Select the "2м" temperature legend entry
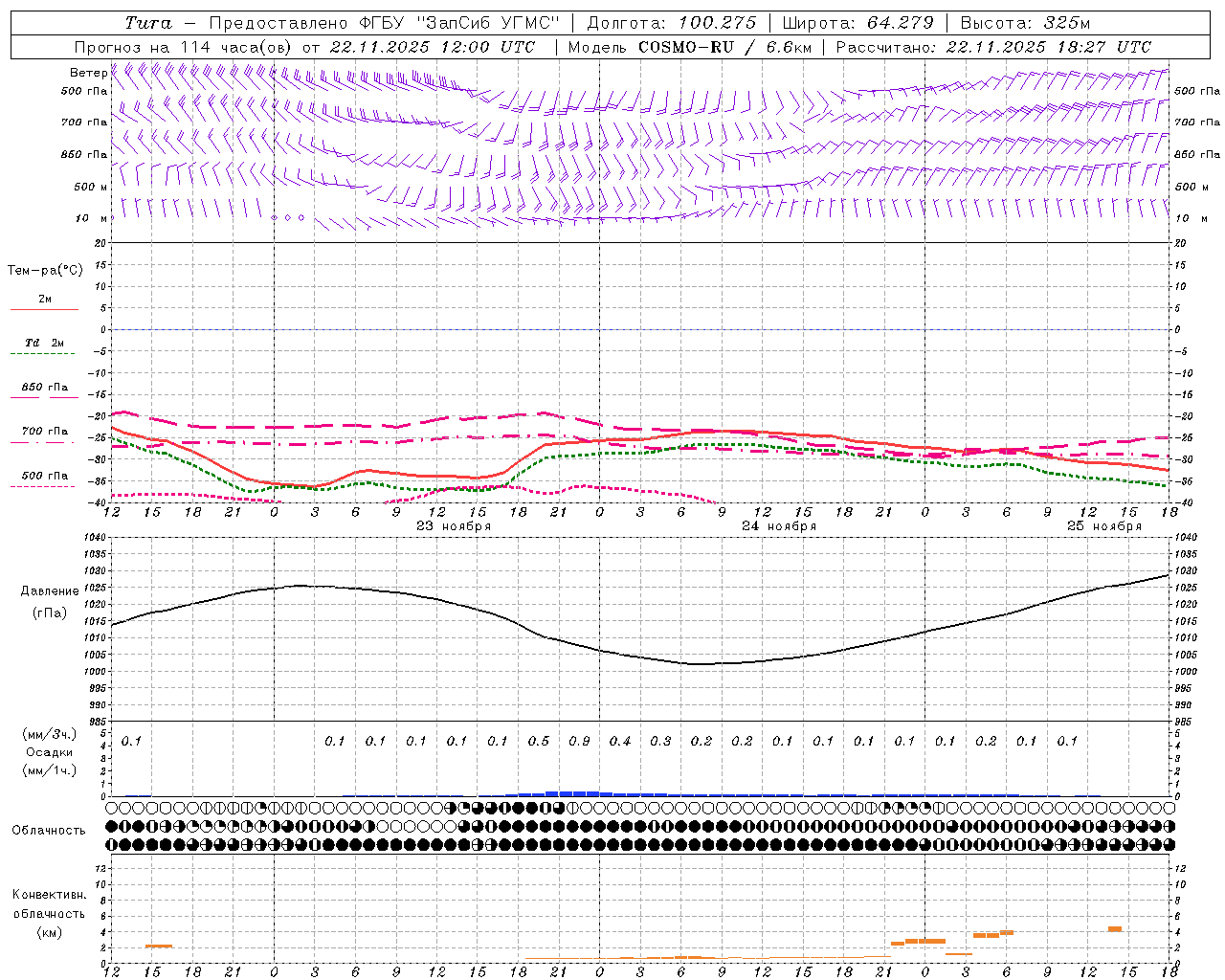Viewport: 1225px width, 980px height. coord(45,303)
